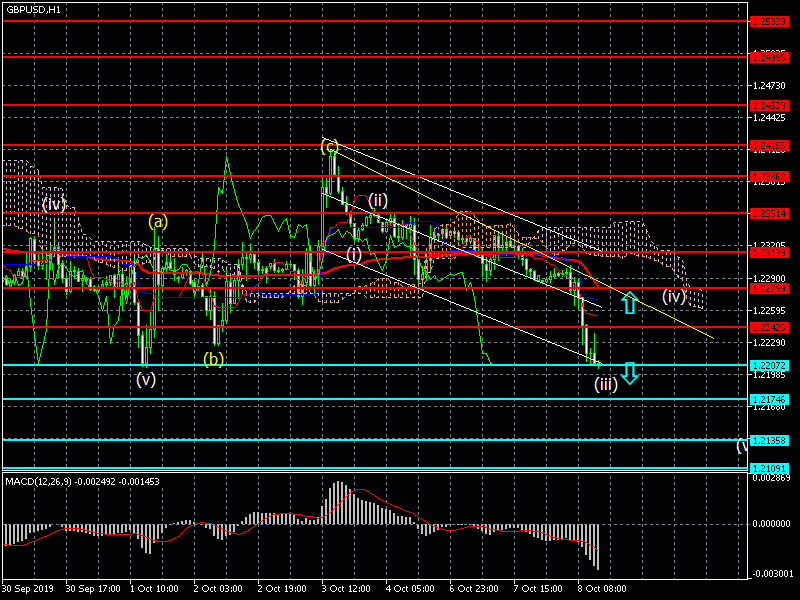800x600 pixels.
Task: Select the white (v) wave label
Action: click(146, 379)
